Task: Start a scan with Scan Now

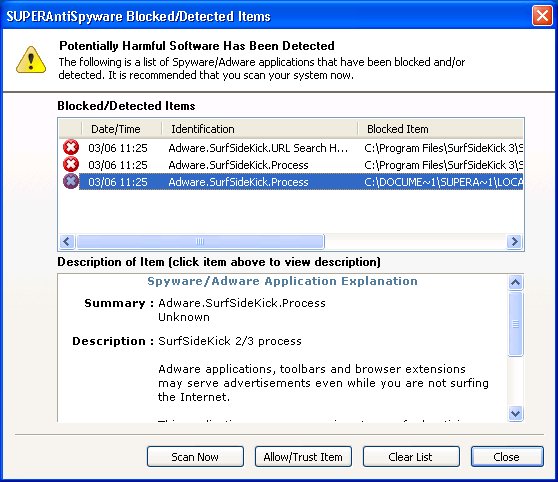Action: click(x=195, y=457)
